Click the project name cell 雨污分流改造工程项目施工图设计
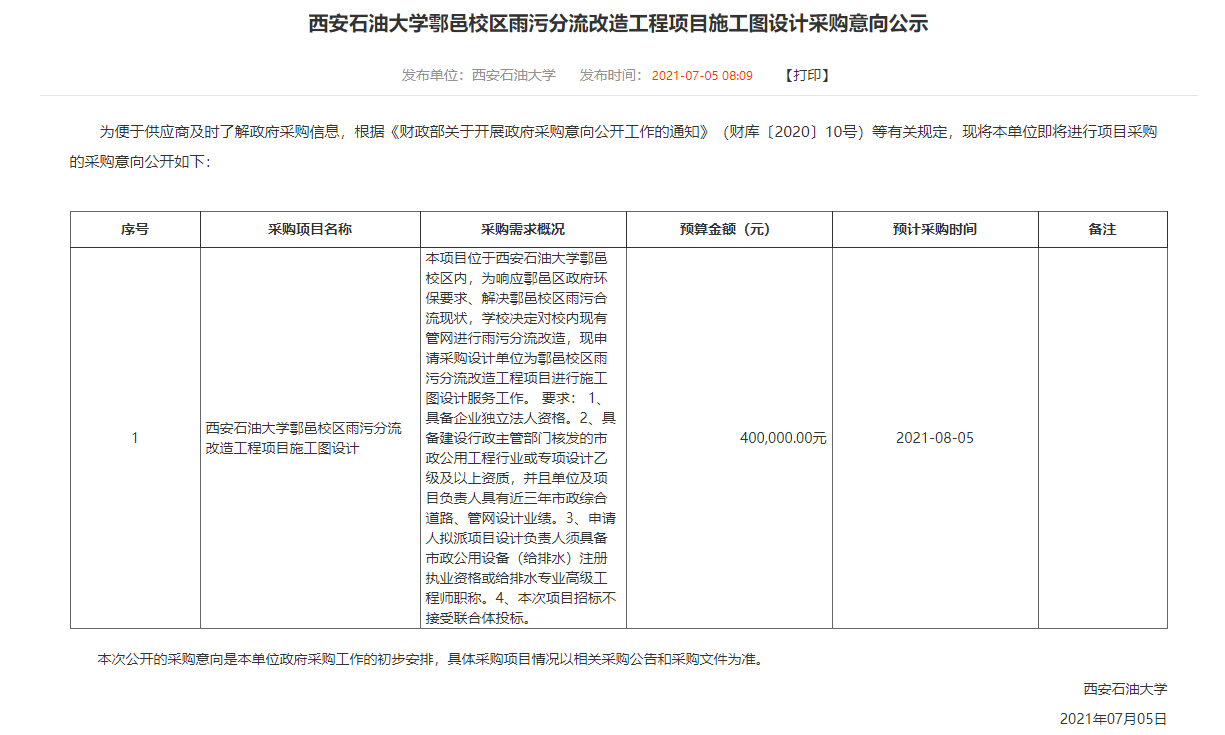The width and height of the screenshot is (1225, 735). tap(310, 438)
